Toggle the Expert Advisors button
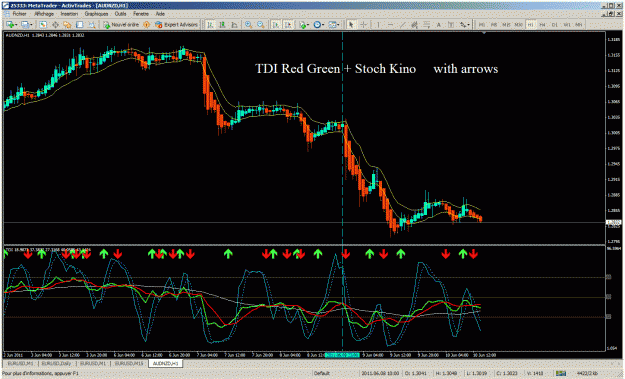The height and width of the screenshot is (379, 625). pyautogui.click(x=177, y=25)
